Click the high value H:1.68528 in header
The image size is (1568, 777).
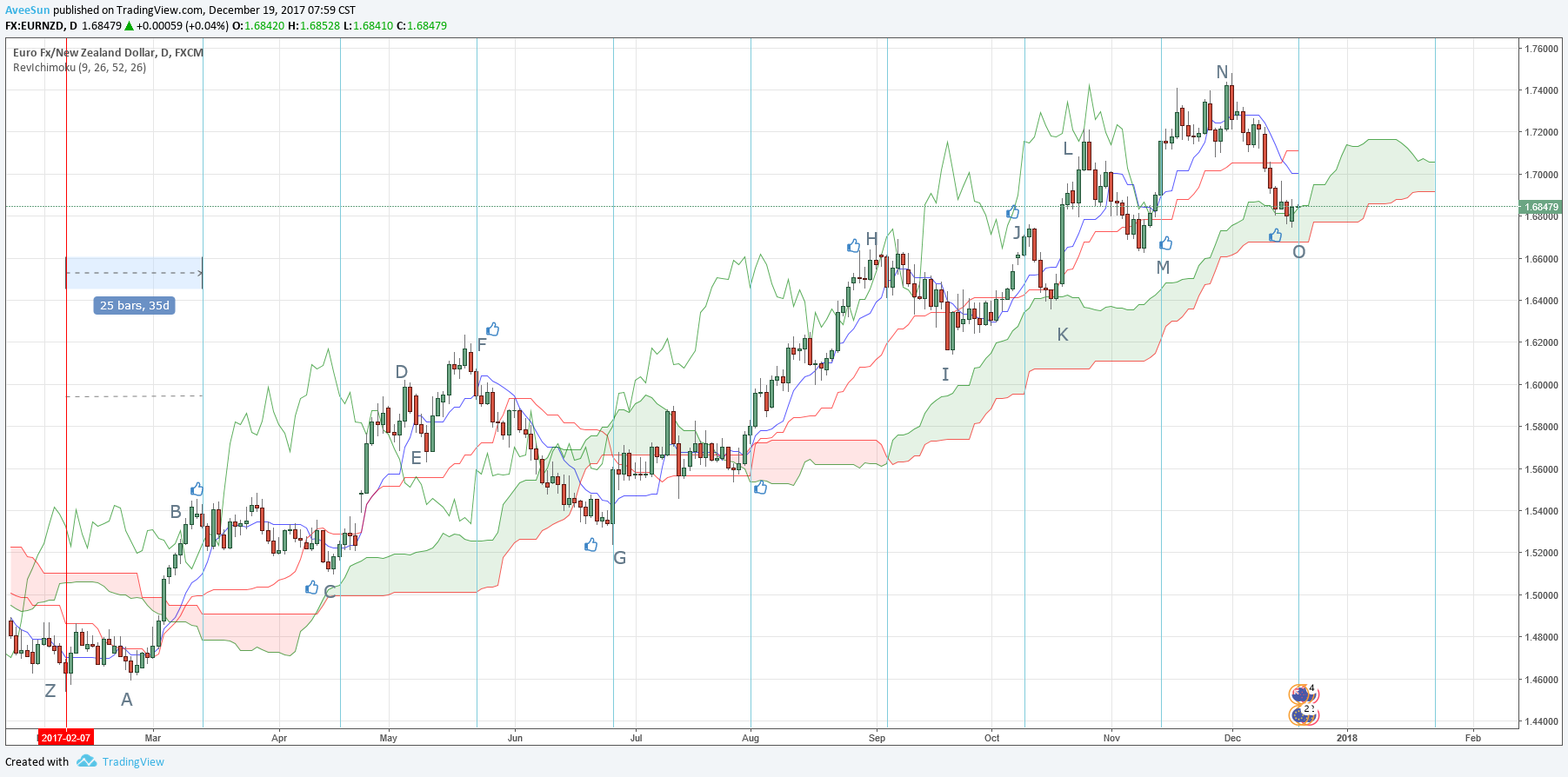pos(314,26)
